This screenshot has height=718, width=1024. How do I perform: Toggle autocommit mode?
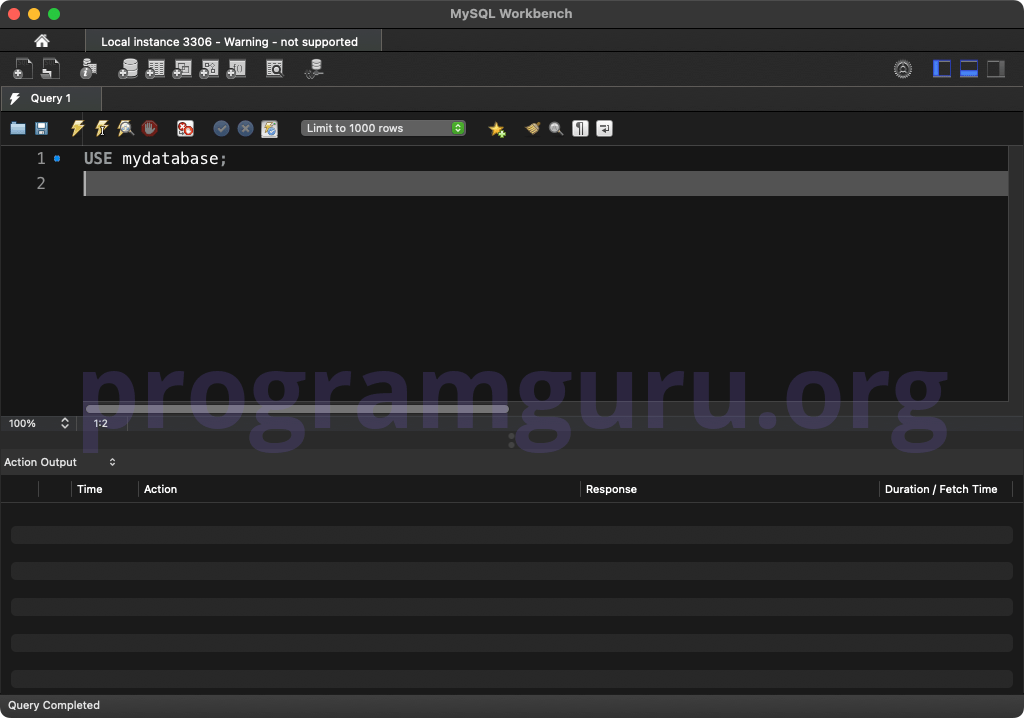coord(270,128)
